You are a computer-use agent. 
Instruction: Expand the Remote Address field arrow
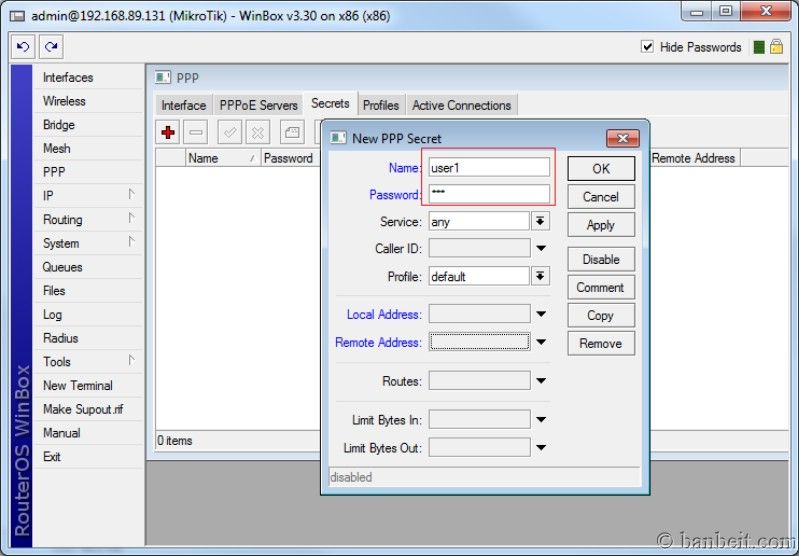click(x=541, y=342)
